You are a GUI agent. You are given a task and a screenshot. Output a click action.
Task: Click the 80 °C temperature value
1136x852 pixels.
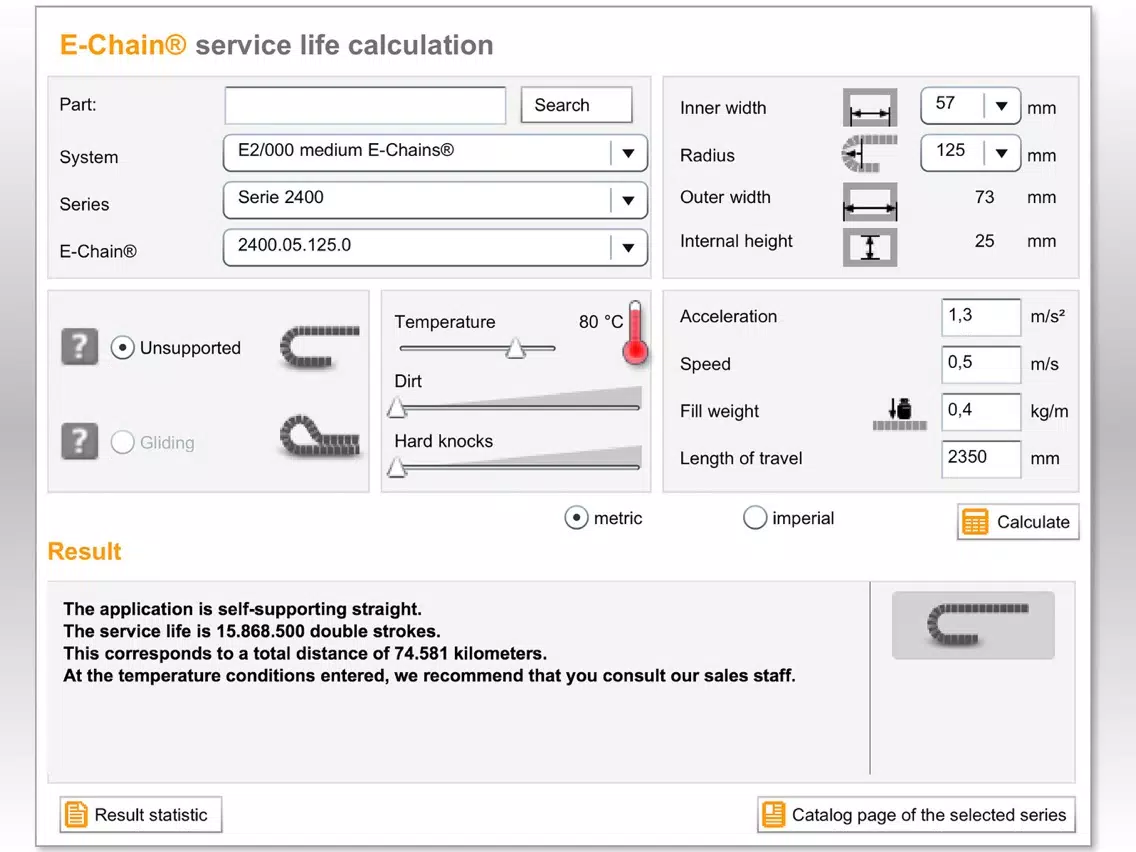[x=601, y=322]
